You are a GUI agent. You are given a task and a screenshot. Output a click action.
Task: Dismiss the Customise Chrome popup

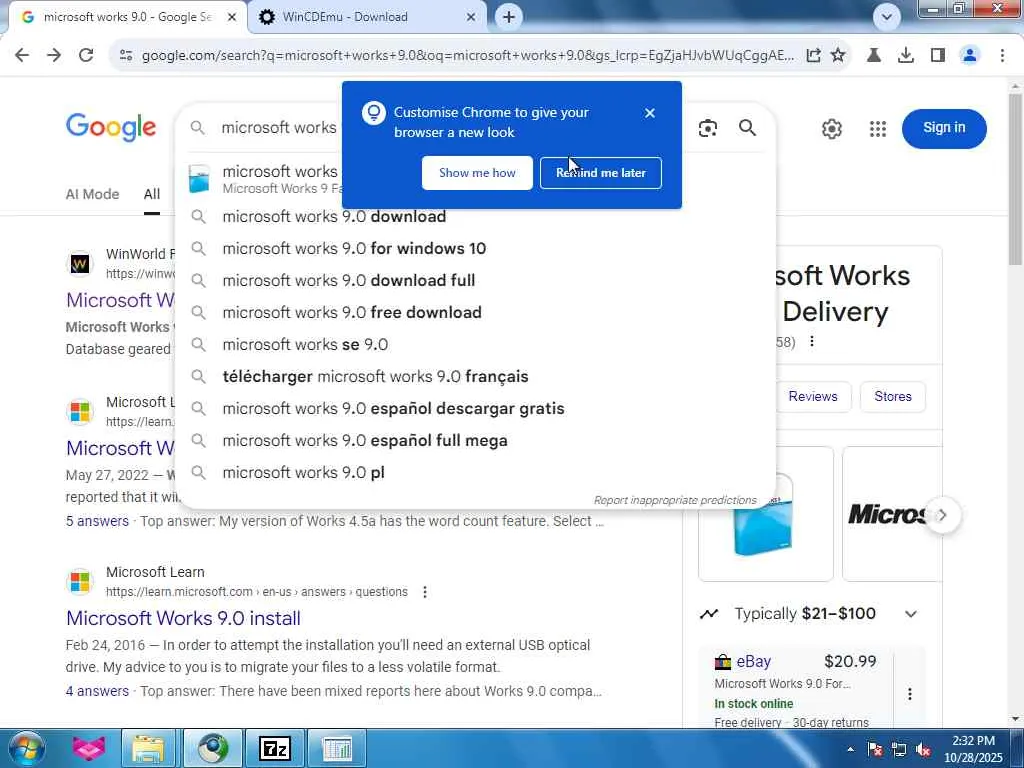(x=649, y=113)
